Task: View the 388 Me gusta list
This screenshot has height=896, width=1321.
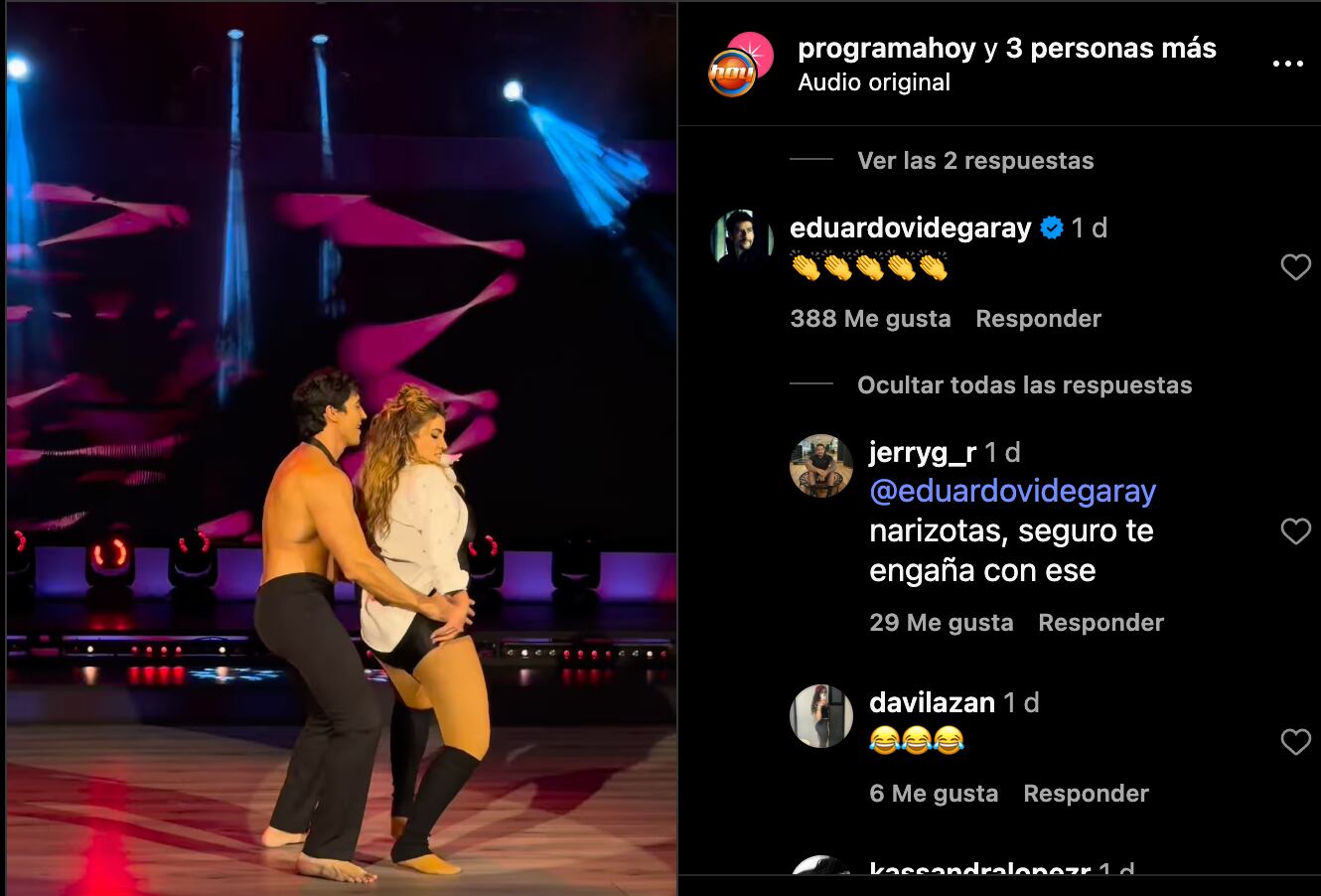Action: 870,319
